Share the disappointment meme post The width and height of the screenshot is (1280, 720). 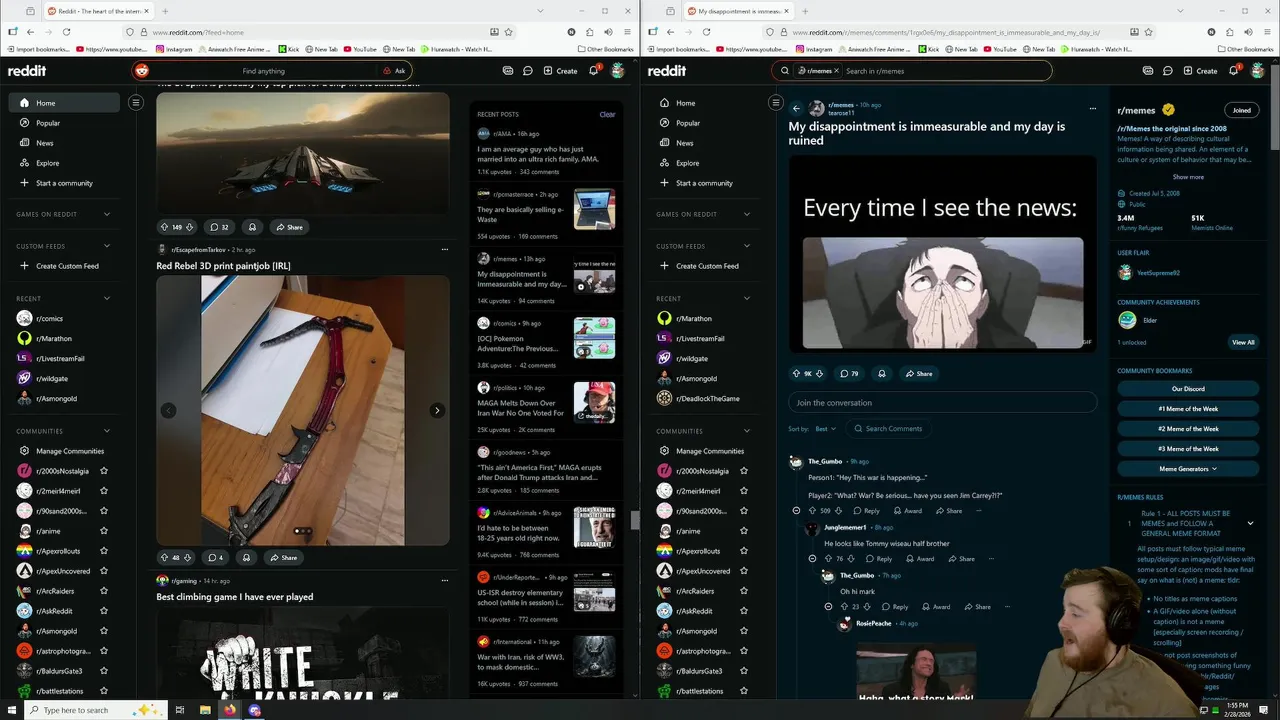(x=918, y=373)
